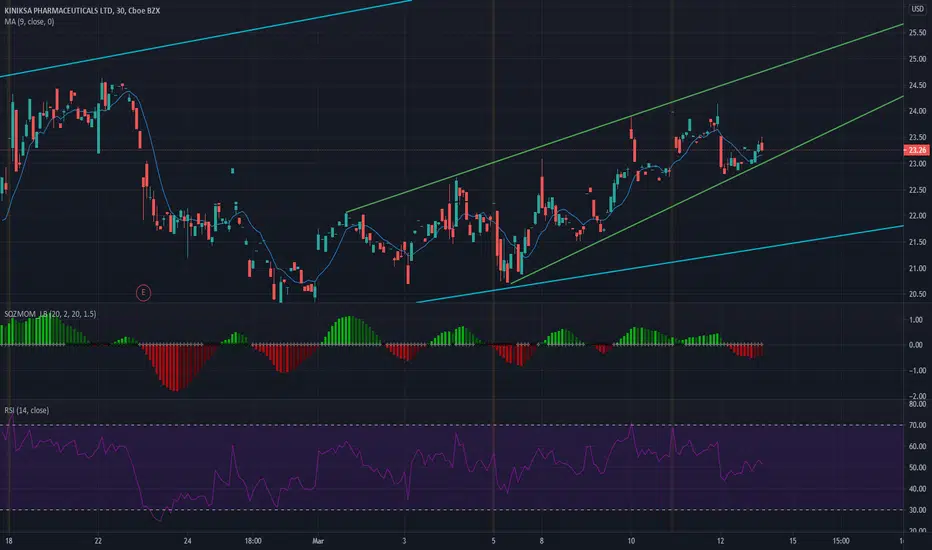Screen dimensions: 932x550
Task: Click the 20.50 price axis label
Action: [917, 294]
